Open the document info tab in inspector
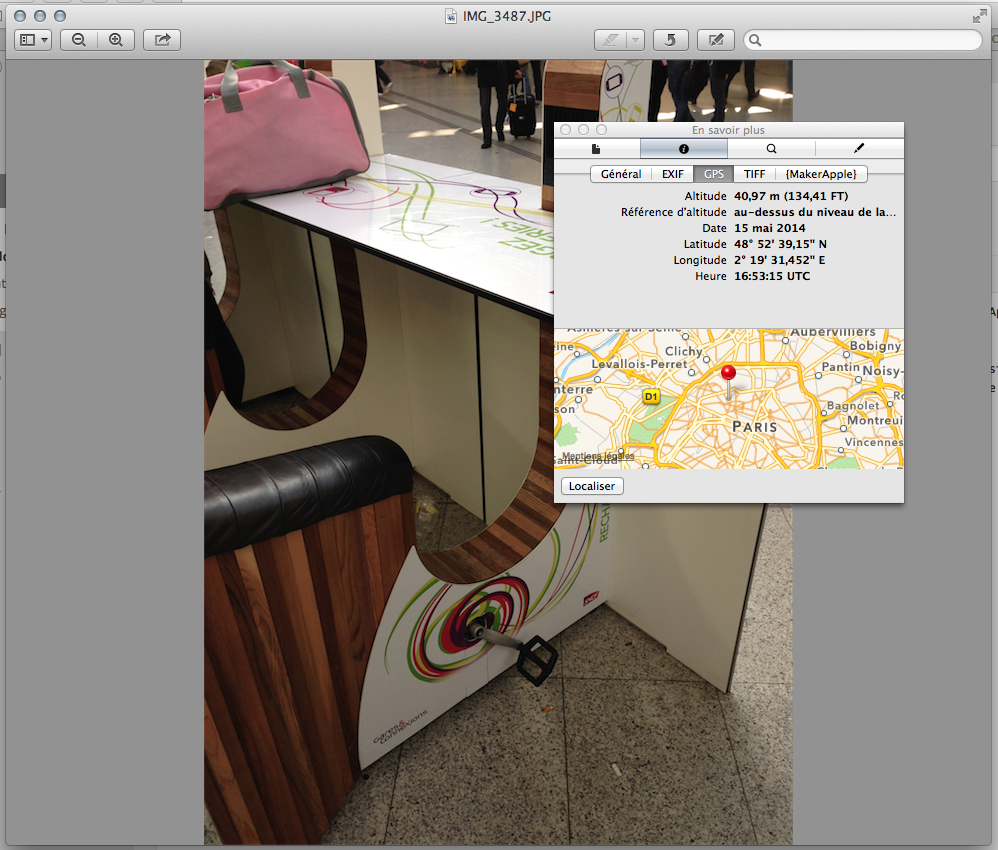This screenshot has width=998, height=850. pyautogui.click(x=596, y=148)
